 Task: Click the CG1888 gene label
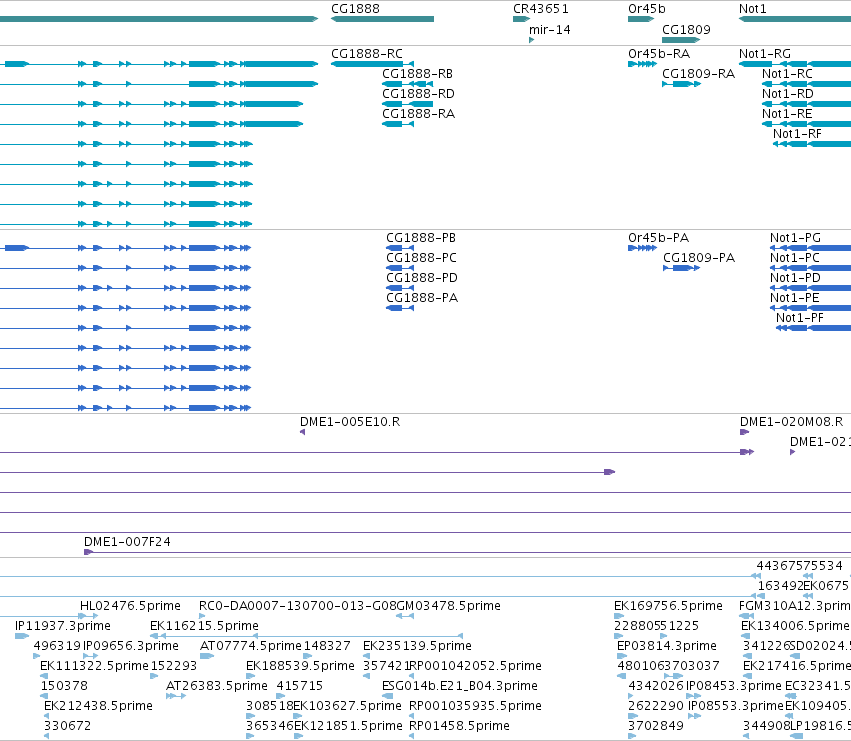(355, 9)
